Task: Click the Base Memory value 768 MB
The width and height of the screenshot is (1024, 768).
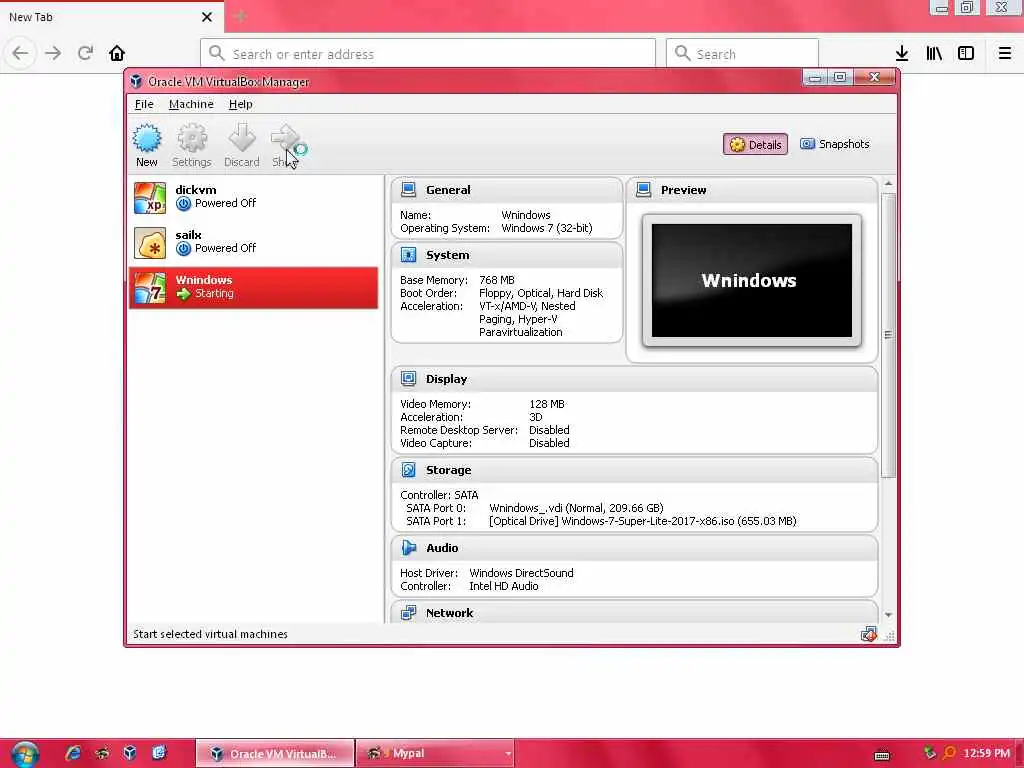Action: 496,280
